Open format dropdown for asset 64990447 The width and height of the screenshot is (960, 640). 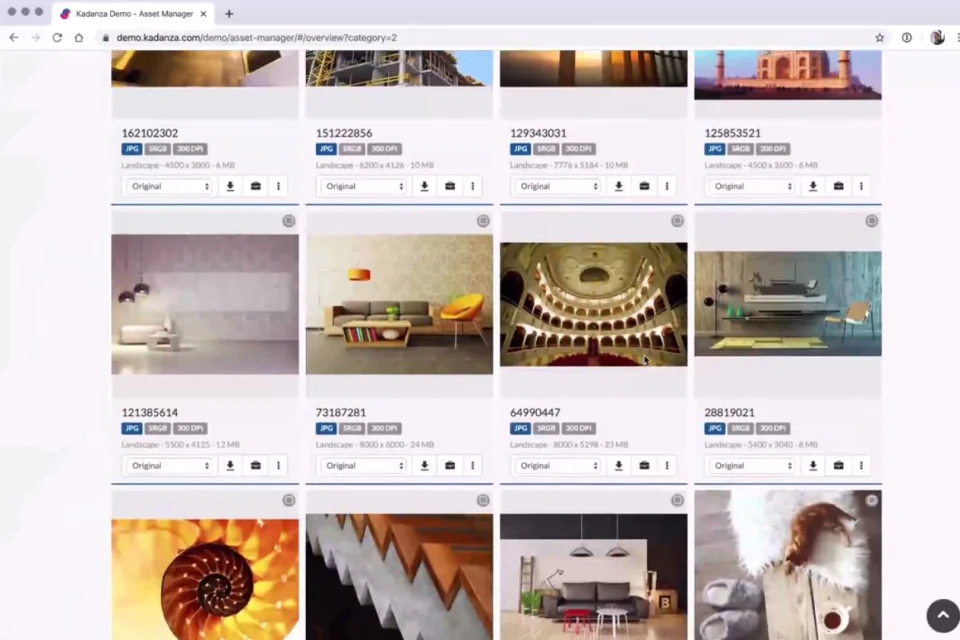pos(558,465)
